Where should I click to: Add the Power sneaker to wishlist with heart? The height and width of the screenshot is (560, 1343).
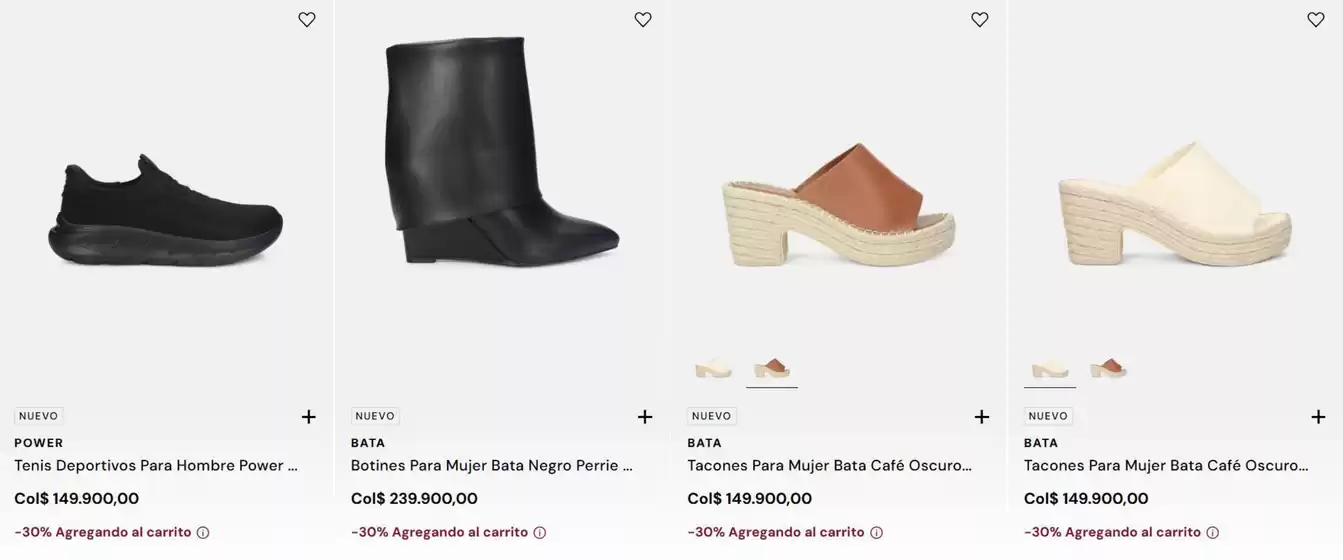coord(307,19)
